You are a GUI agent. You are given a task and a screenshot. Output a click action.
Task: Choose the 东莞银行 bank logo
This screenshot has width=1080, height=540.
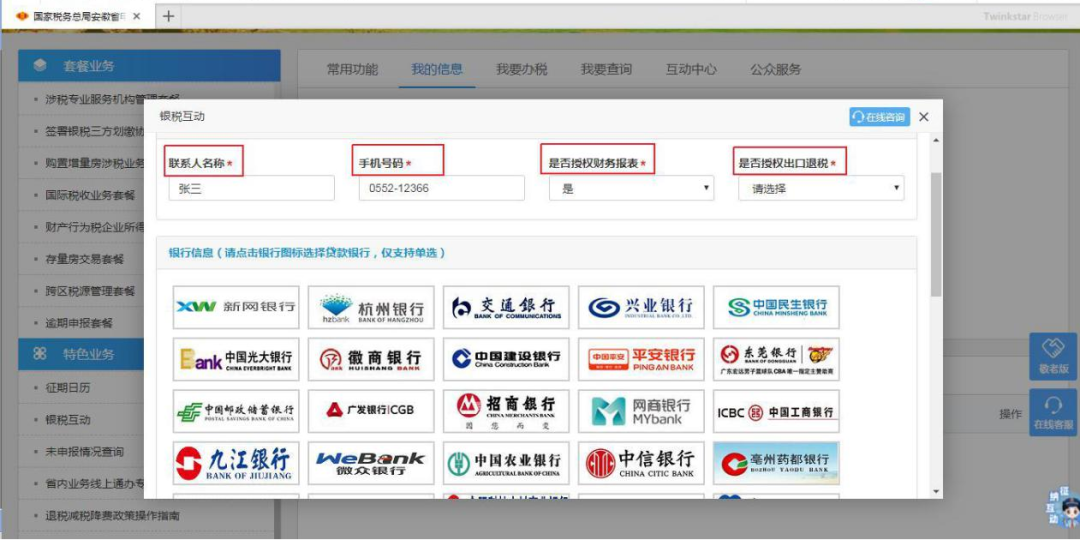click(x=776, y=359)
